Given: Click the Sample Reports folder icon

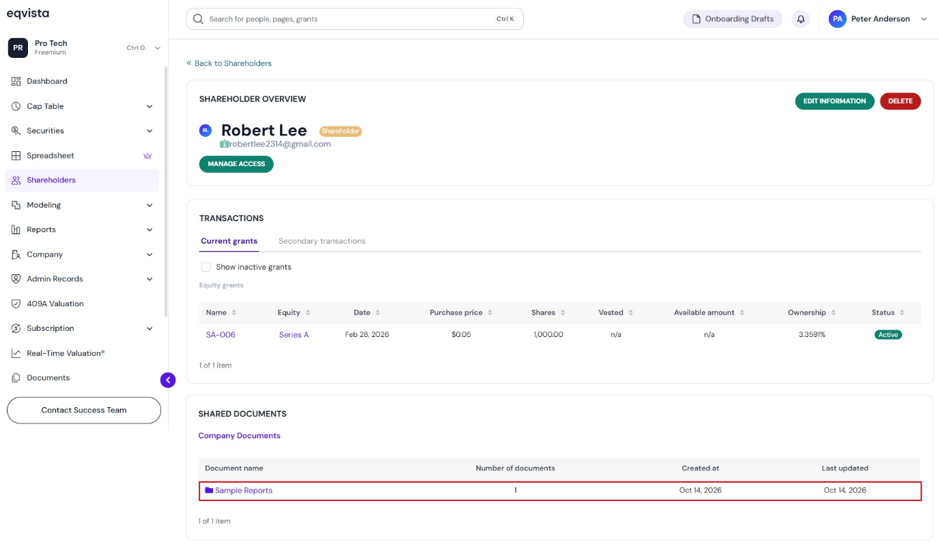Looking at the screenshot, I should (209, 490).
